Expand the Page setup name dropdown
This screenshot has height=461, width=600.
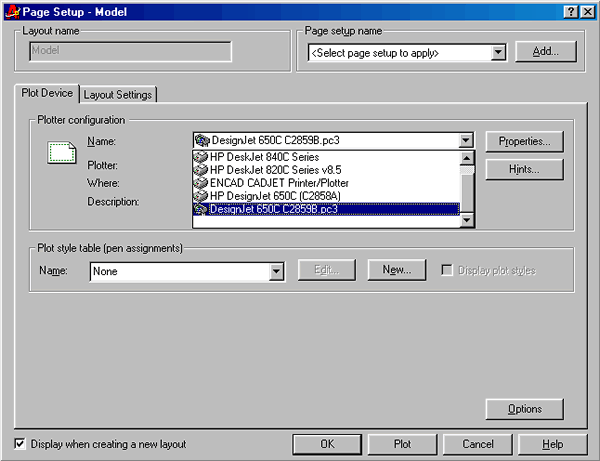[x=499, y=52]
